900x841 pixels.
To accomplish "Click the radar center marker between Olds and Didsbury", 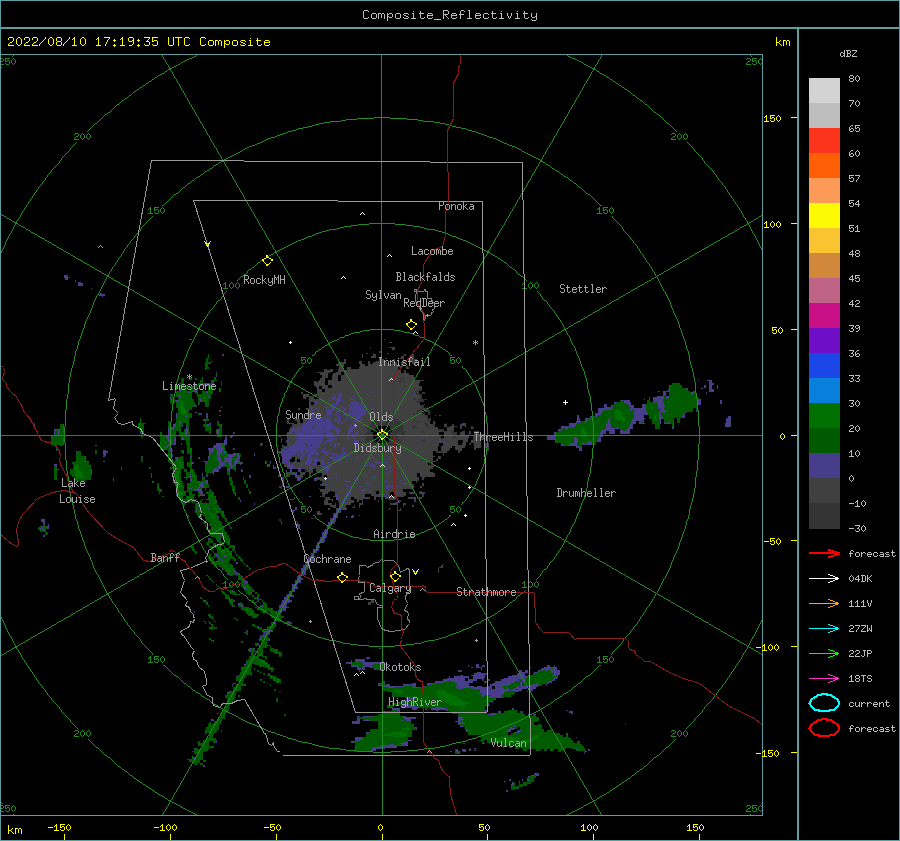I will coord(382,435).
